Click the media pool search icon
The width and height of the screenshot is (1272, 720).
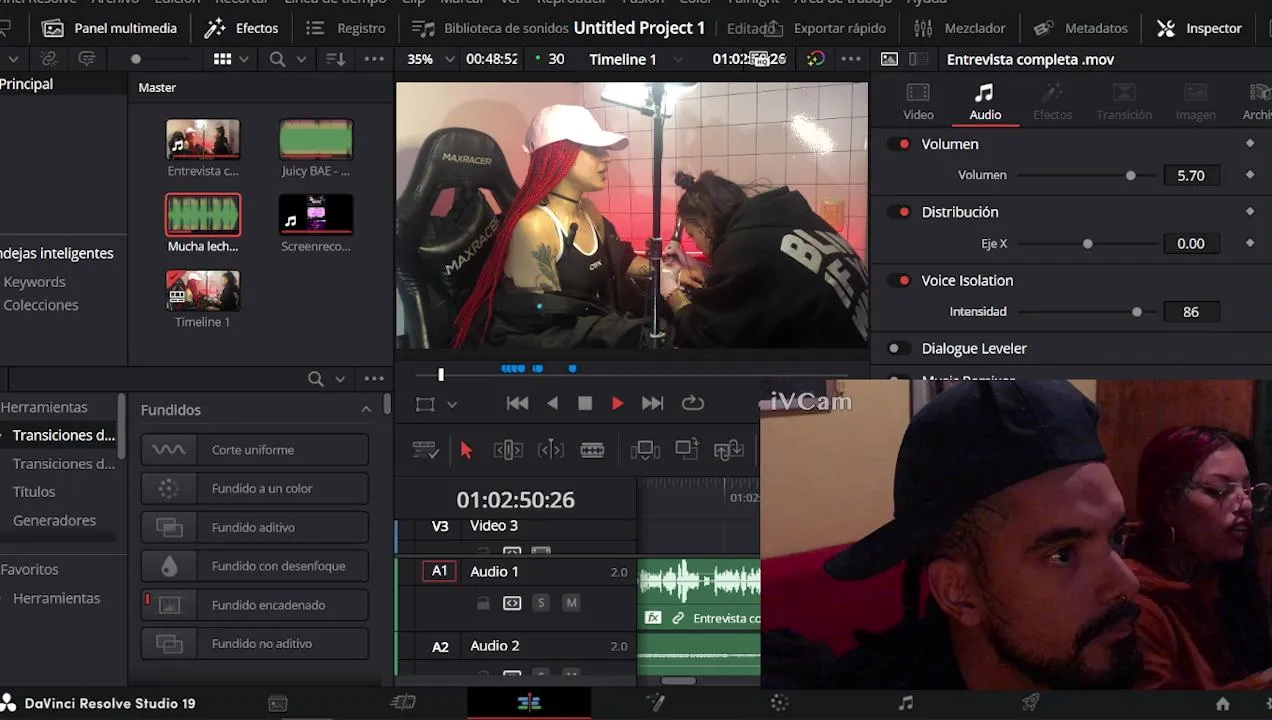point(277,59)
